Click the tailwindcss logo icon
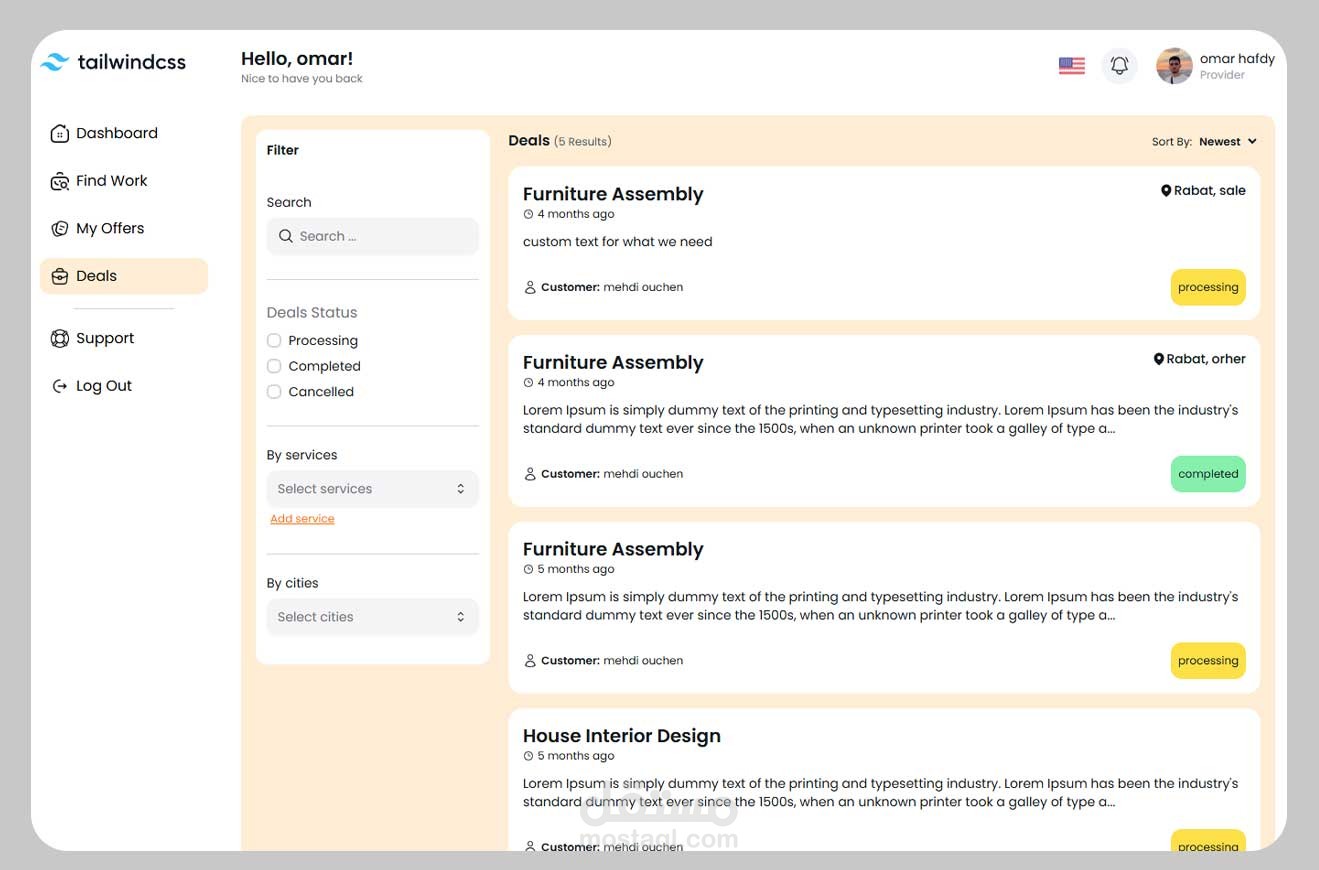1319x870 pixels. coord(54,62)
